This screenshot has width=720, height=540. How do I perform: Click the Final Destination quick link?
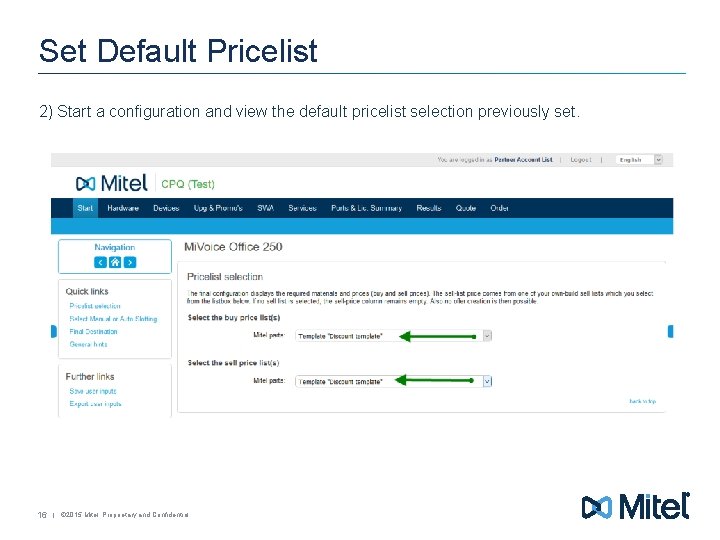(93, 332)
